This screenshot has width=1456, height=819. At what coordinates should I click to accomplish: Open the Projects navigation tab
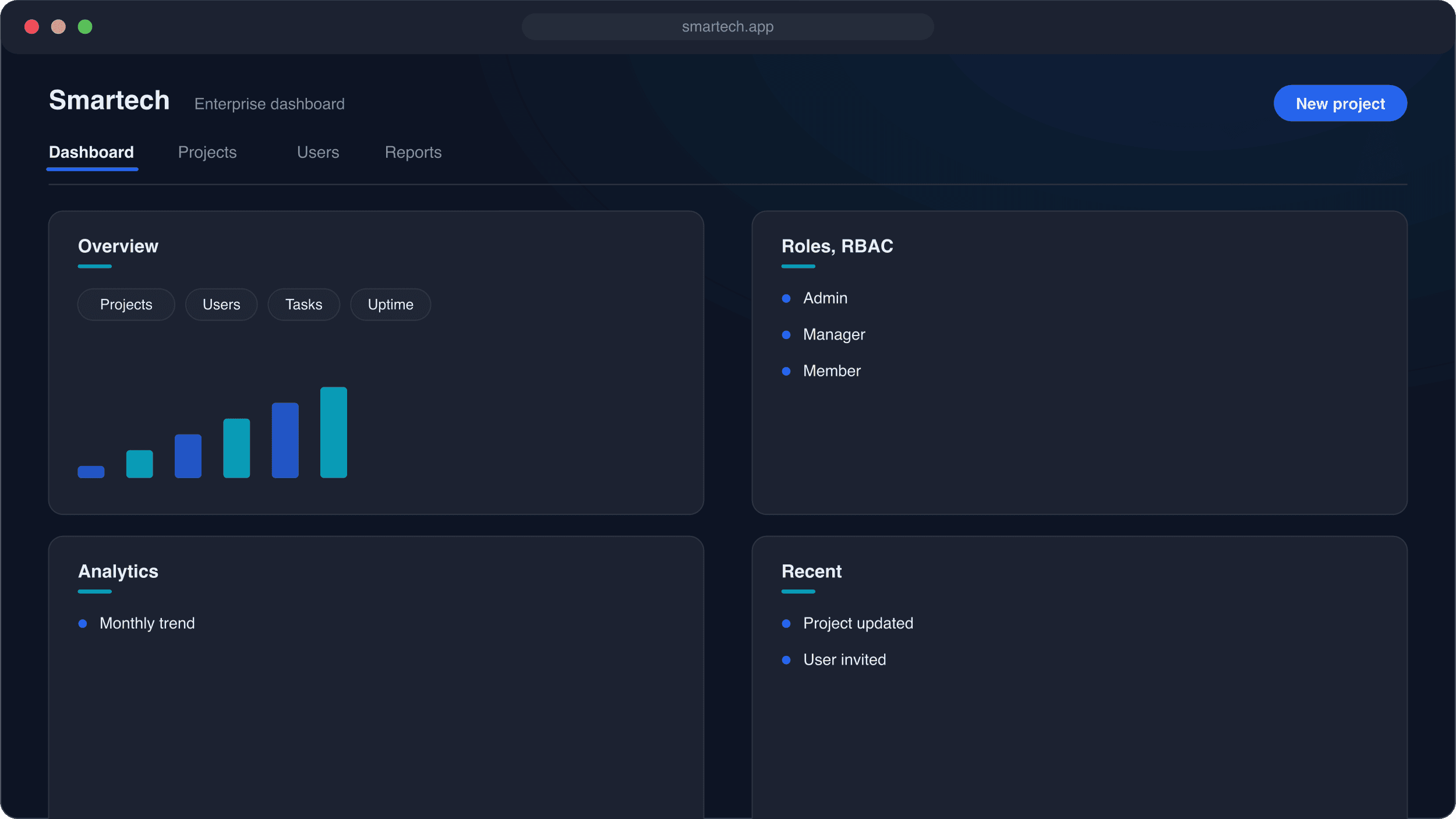pos(207,152)
